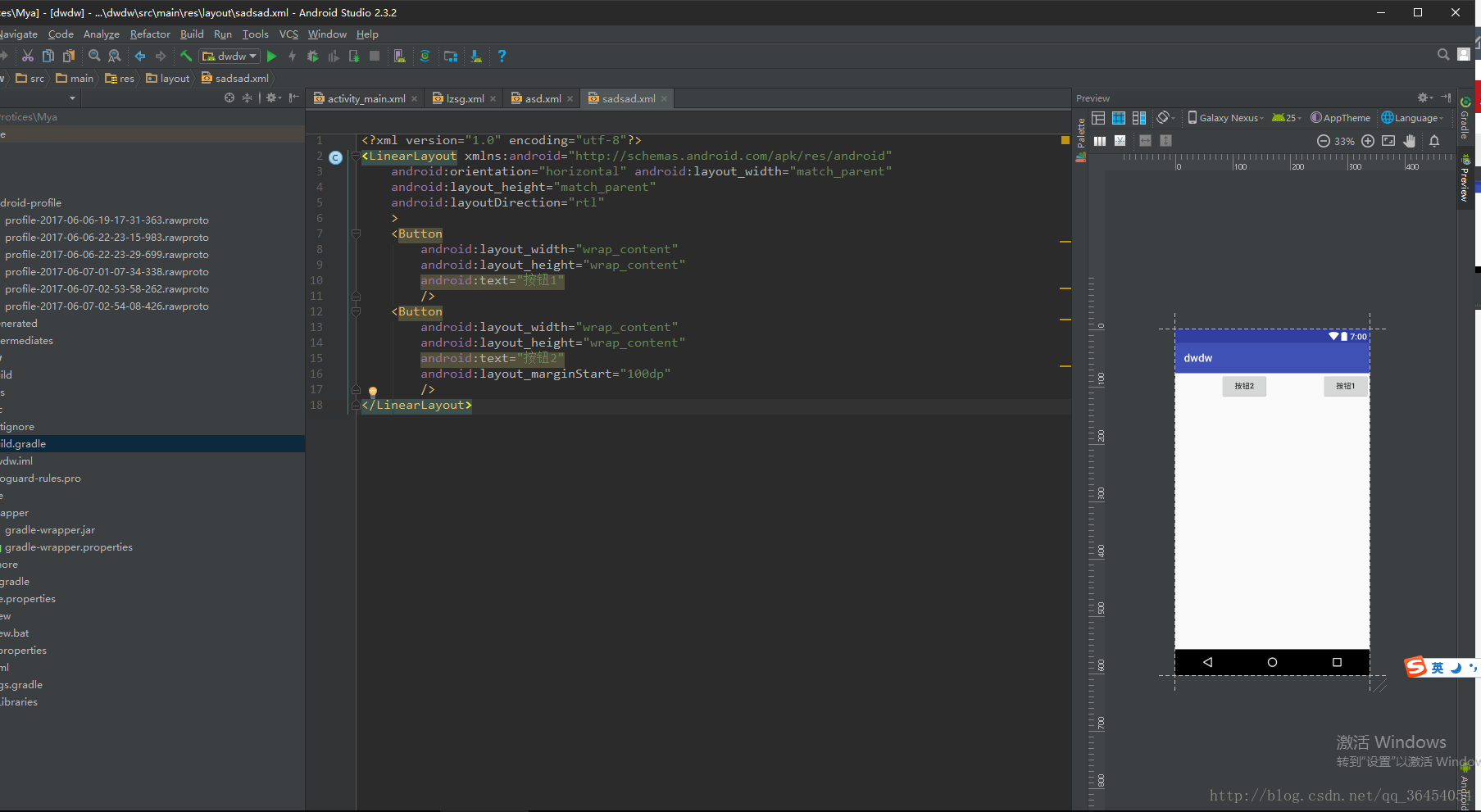Image resolution: width=1481 pixels, height=812 pixels.
Task: Select build.gradle file in project tree
Action: click(x=152, y=443)
